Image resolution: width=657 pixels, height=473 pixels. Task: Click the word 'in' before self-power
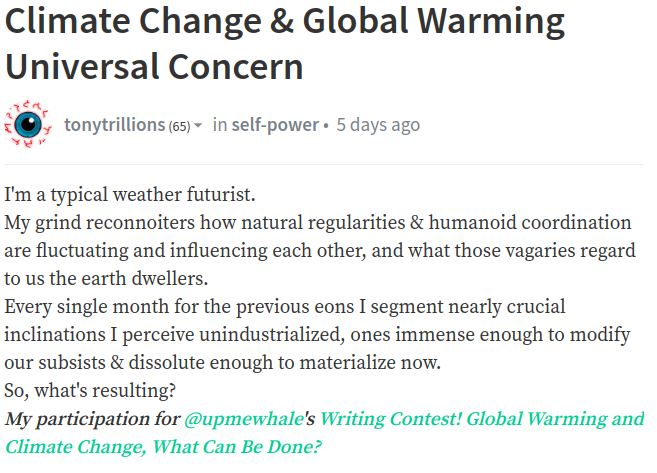220,125
